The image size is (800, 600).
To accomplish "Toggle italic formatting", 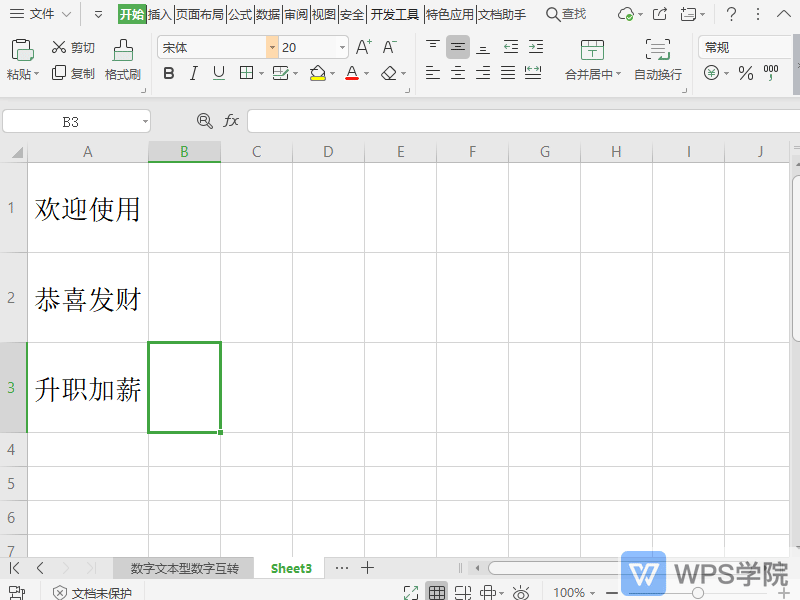I will coord(194,73).
